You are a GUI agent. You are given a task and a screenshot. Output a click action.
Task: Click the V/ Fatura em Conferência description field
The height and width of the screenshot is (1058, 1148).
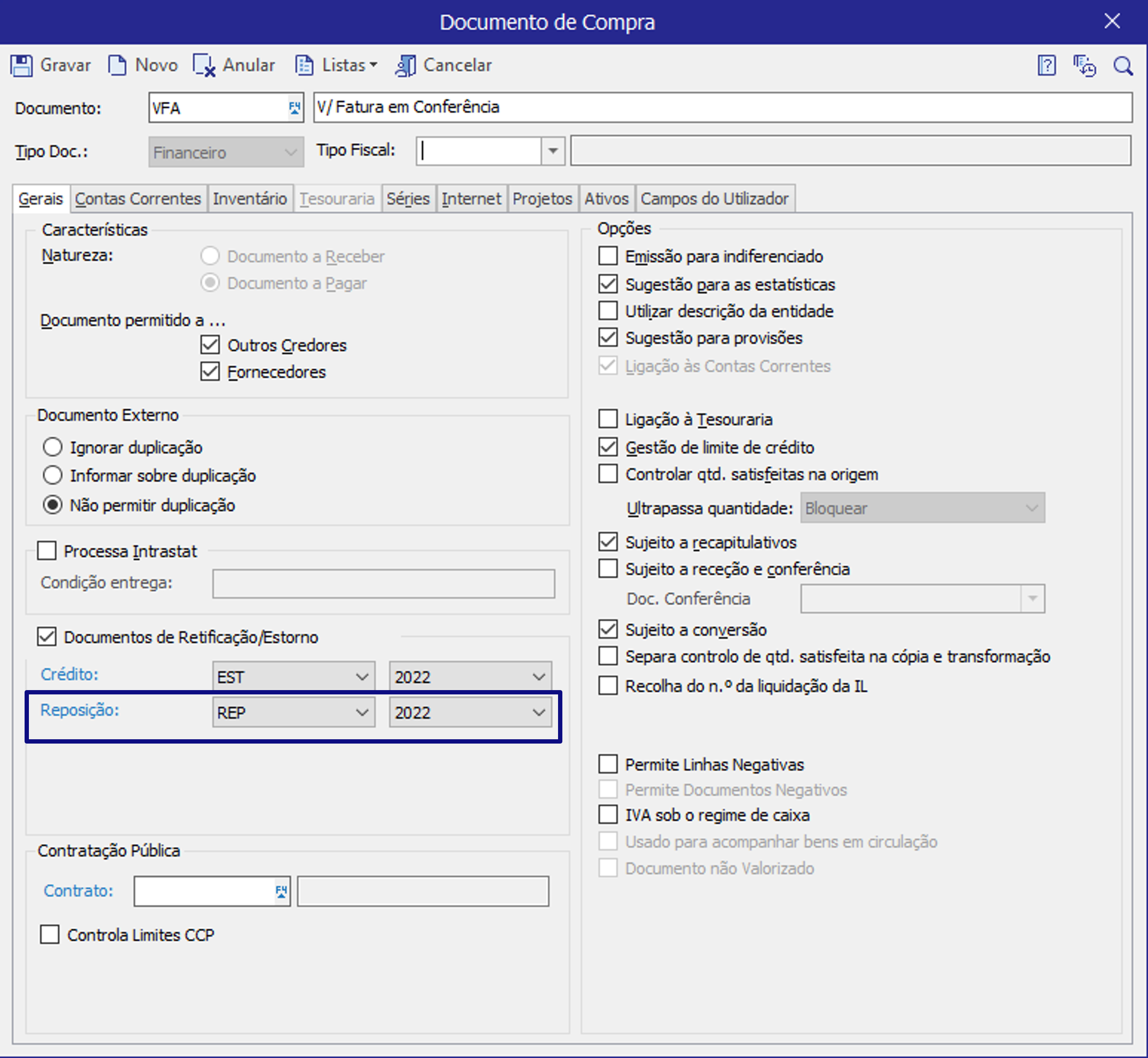(x=723, y=107)
